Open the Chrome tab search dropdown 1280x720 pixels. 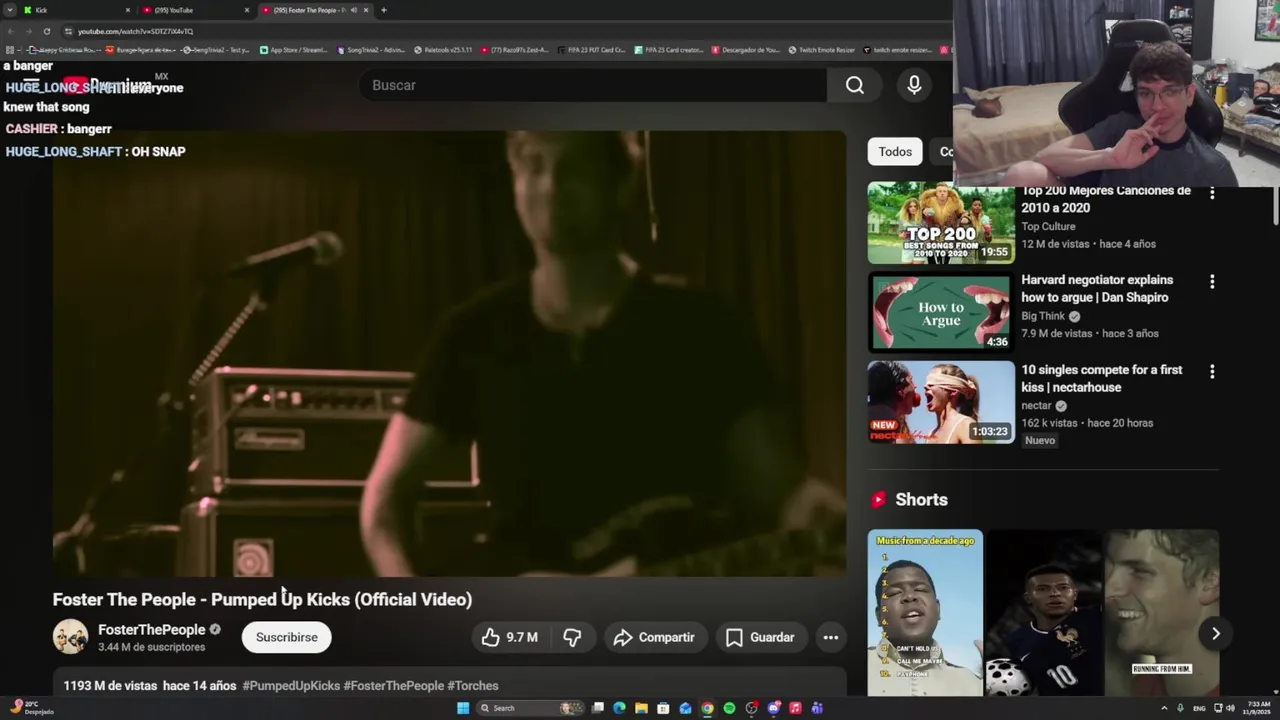point(11,10)
